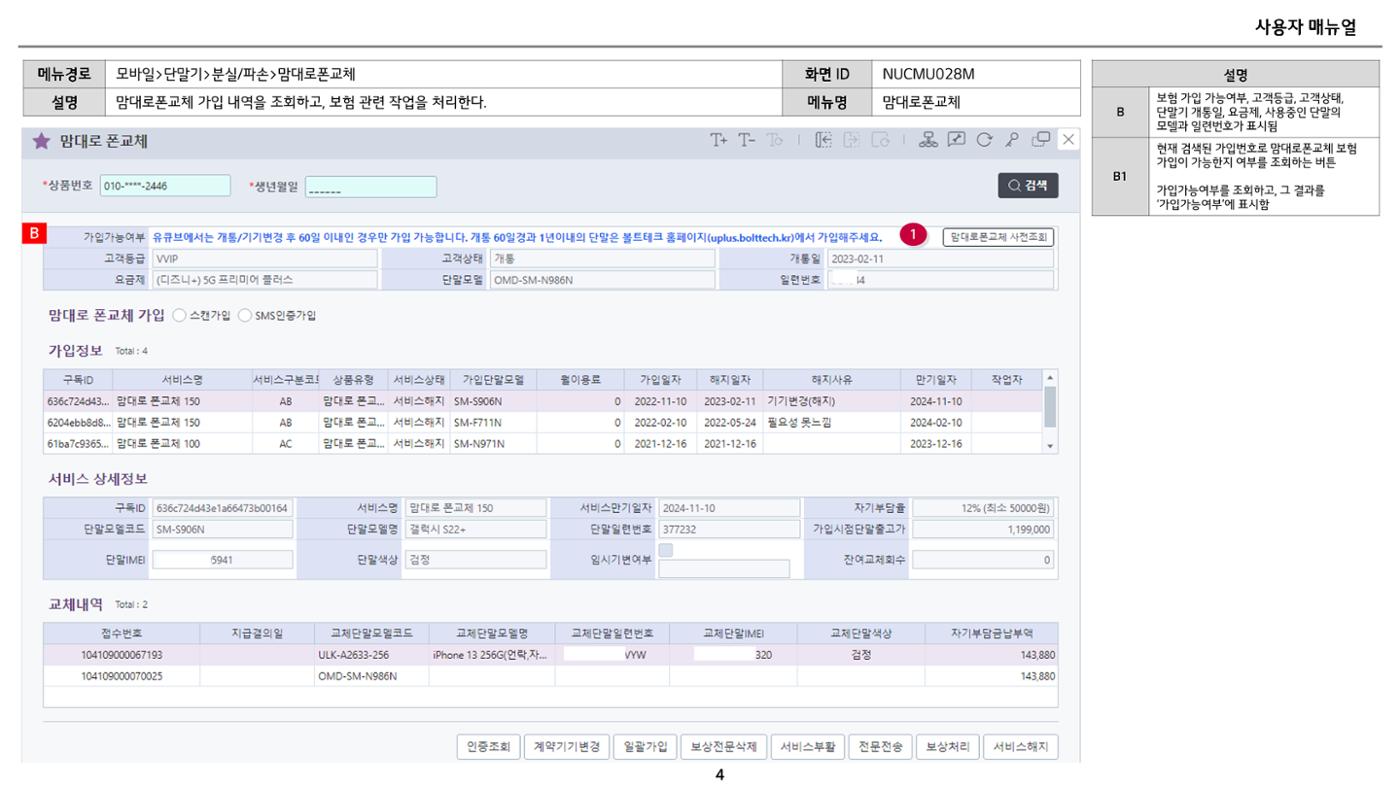Click the 구독ID detail field 636c724d43e1a66473b00164
The image size is (1400, 788).
coord(223,508)
